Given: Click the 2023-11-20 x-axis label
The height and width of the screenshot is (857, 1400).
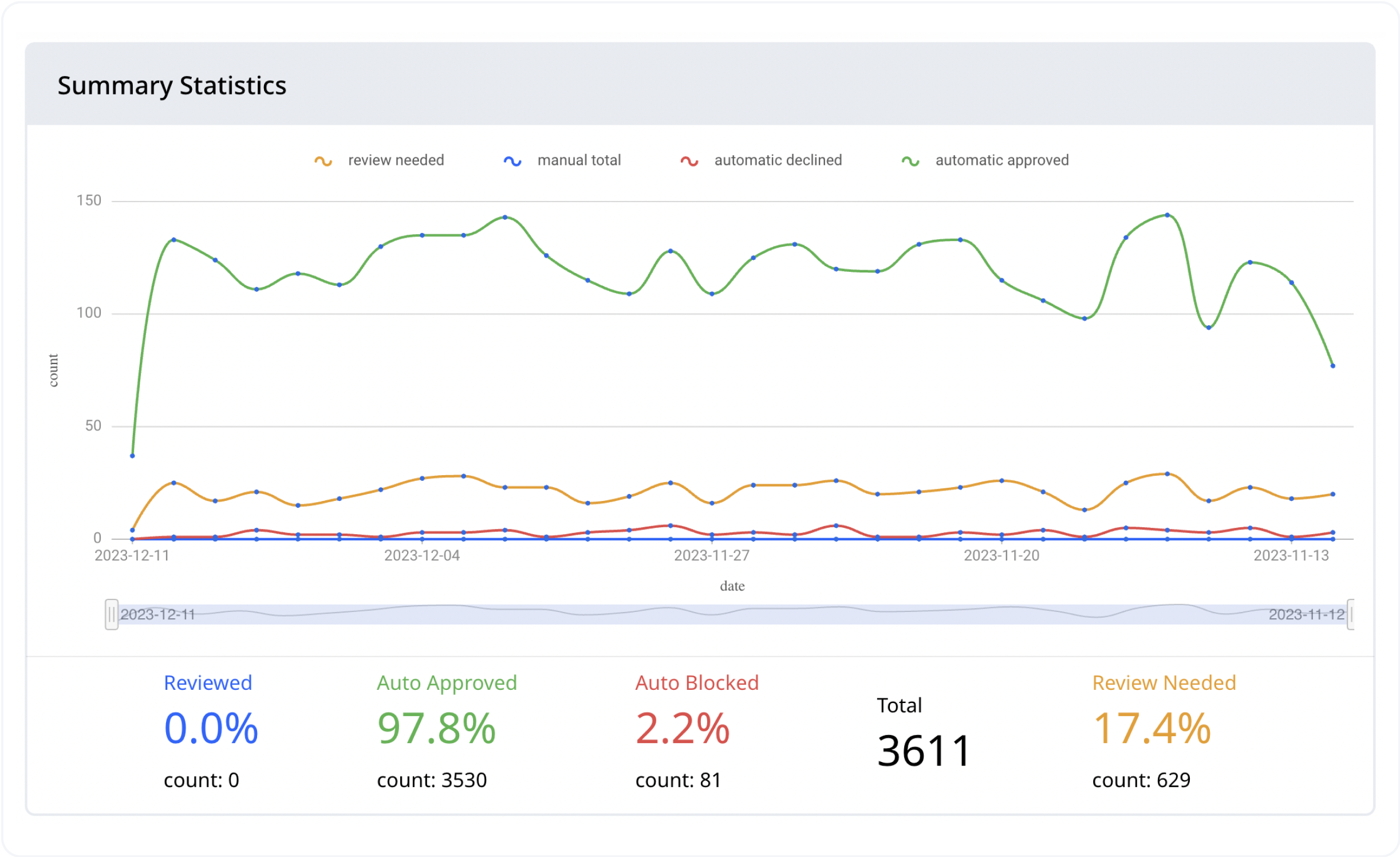Looking at the screenshot, I should pos(1001,555).
